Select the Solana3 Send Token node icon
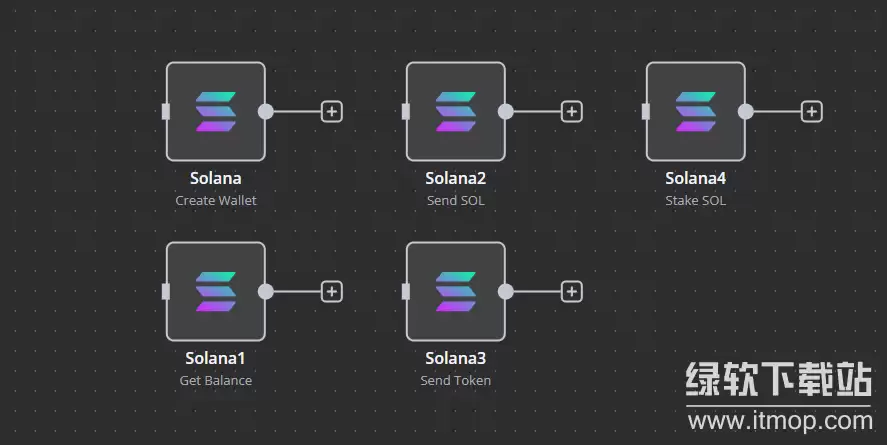Screen dimensions: 887x445 456,291
